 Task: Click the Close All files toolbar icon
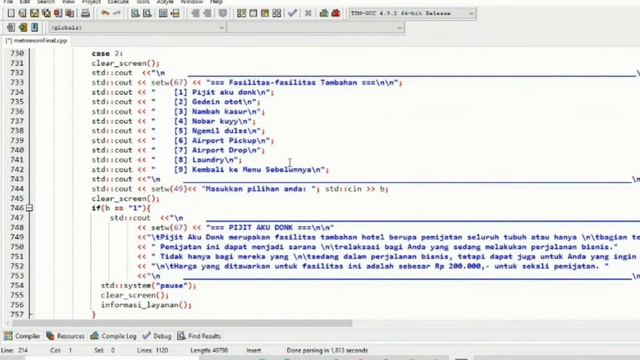(x=70, y=13)
